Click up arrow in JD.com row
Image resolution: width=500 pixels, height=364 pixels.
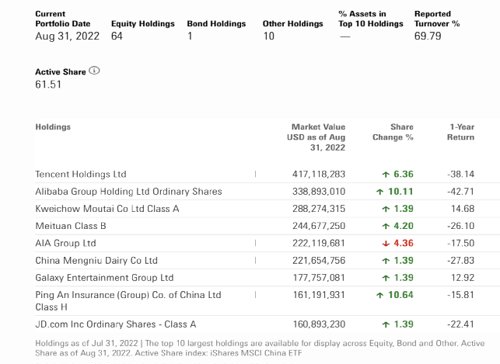(386, 324)
